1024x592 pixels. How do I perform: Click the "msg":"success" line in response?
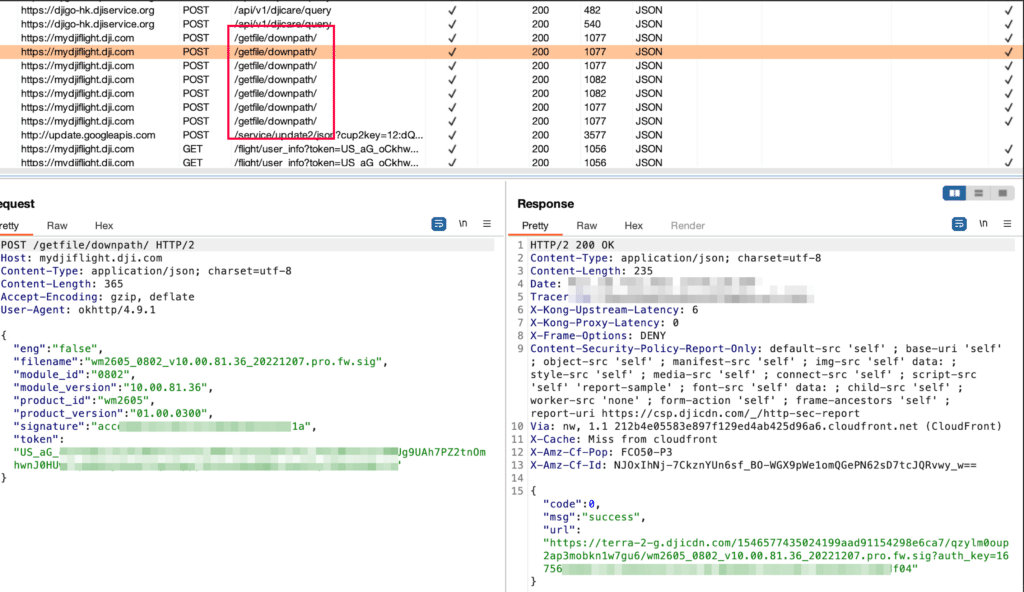coord(594,517)
